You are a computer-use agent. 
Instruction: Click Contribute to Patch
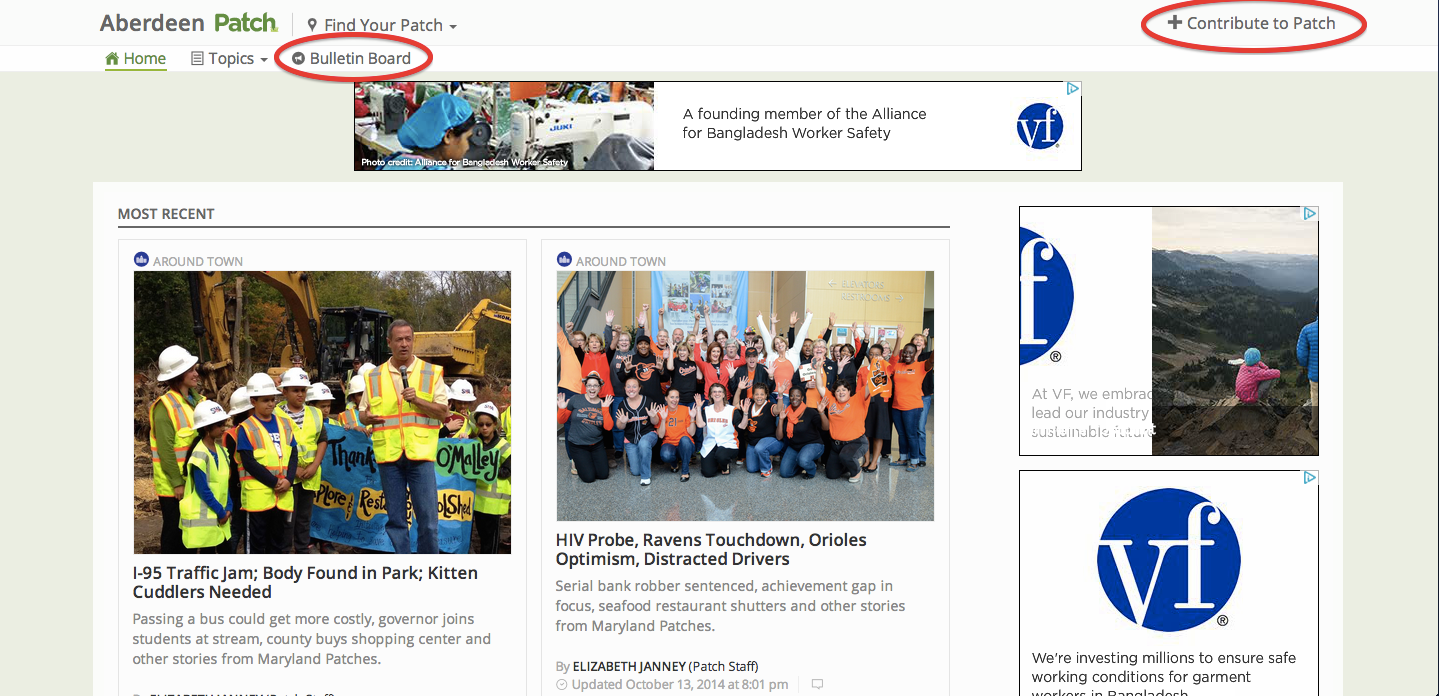(1252, 23)
